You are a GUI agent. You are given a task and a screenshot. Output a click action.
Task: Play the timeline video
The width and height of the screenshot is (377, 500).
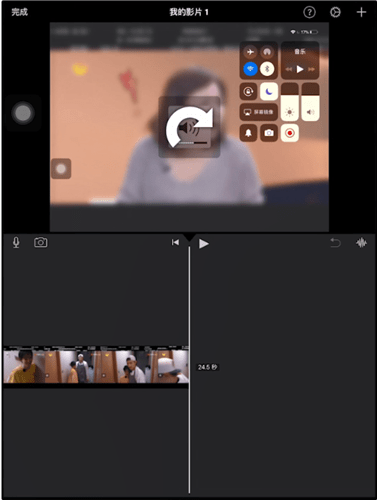204,244
